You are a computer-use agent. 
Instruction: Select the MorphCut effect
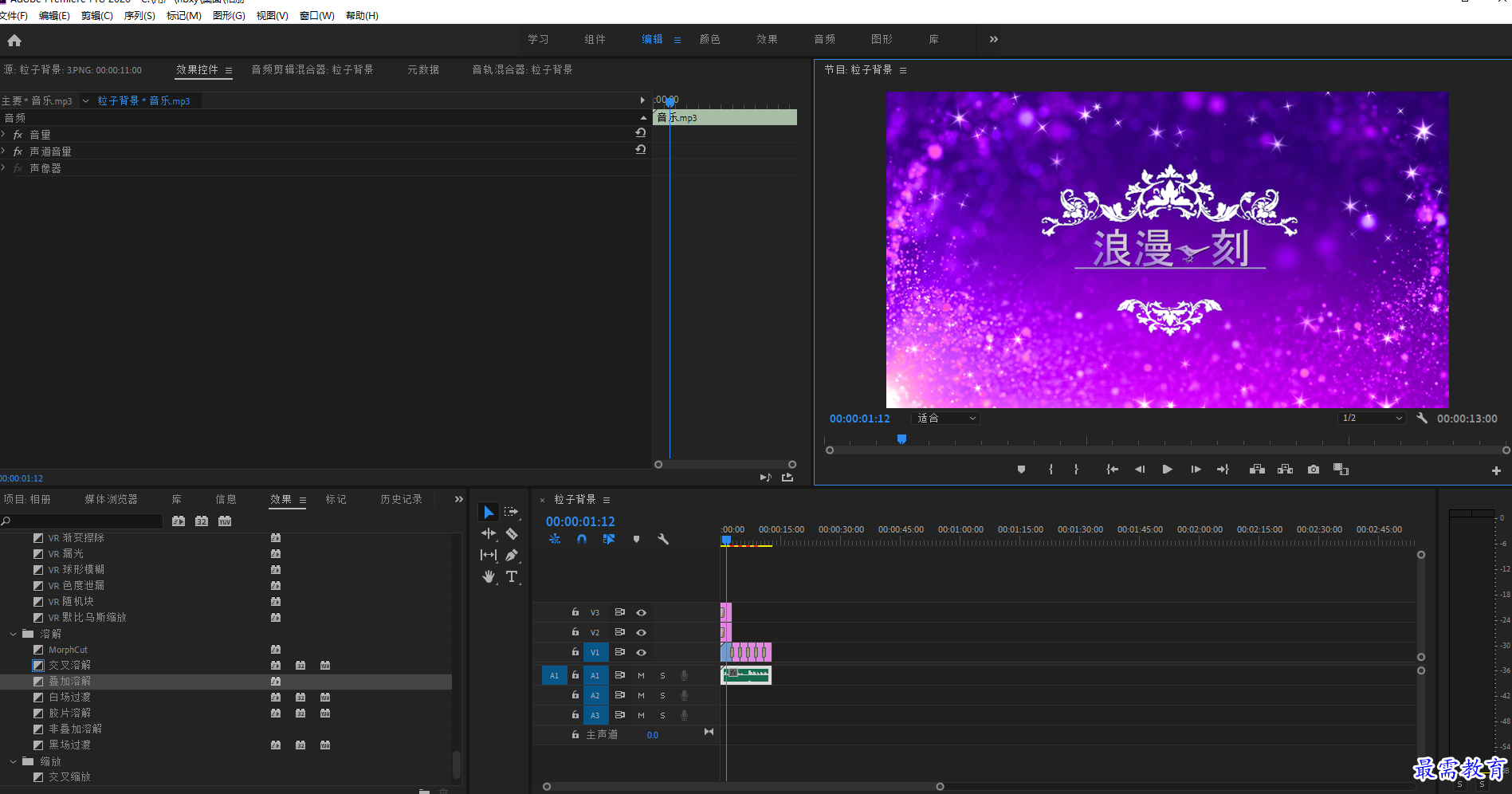tap(68, 650)
